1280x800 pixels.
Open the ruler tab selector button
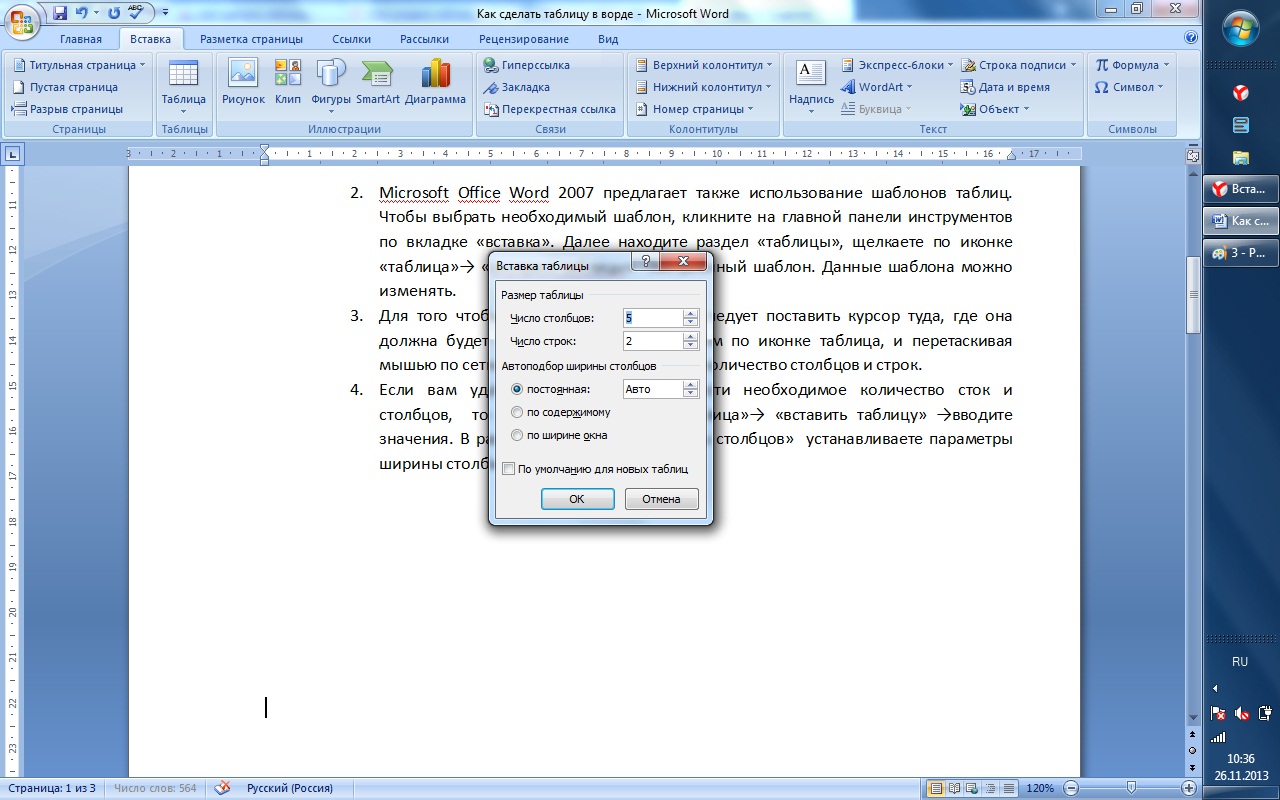click(12, 154)
